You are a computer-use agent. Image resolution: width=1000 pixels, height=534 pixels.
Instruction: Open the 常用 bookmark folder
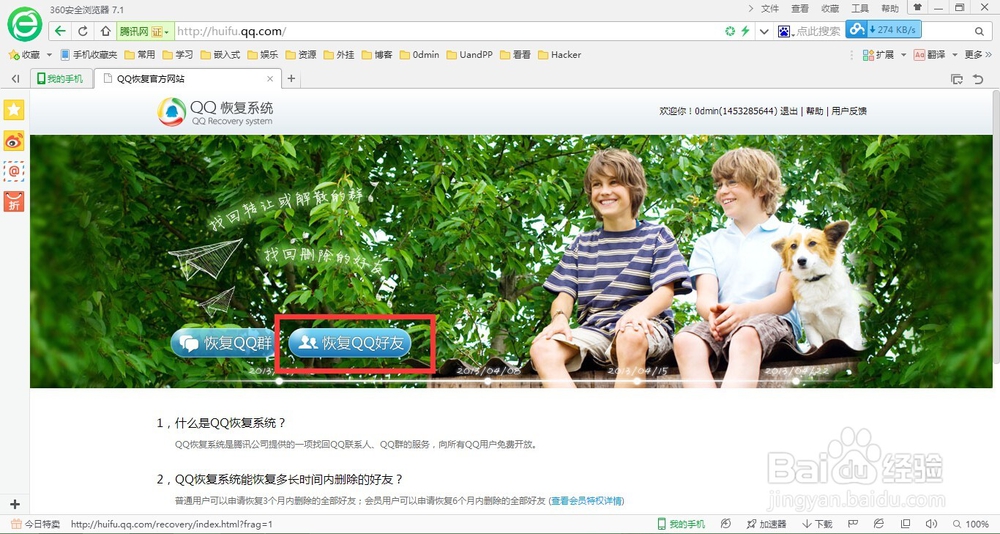click(140, 55)
